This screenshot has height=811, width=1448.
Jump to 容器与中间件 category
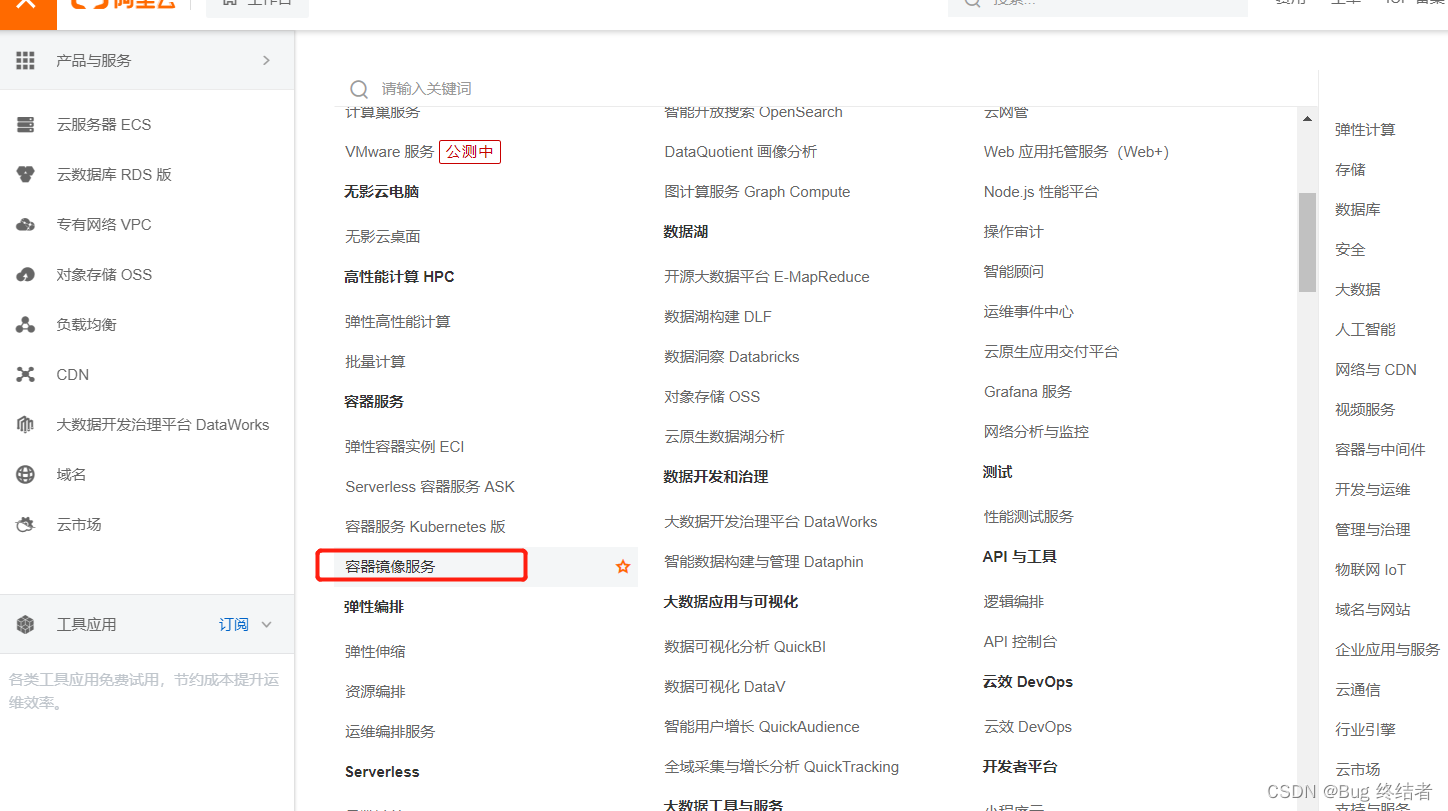click(x=1380, y=450)
